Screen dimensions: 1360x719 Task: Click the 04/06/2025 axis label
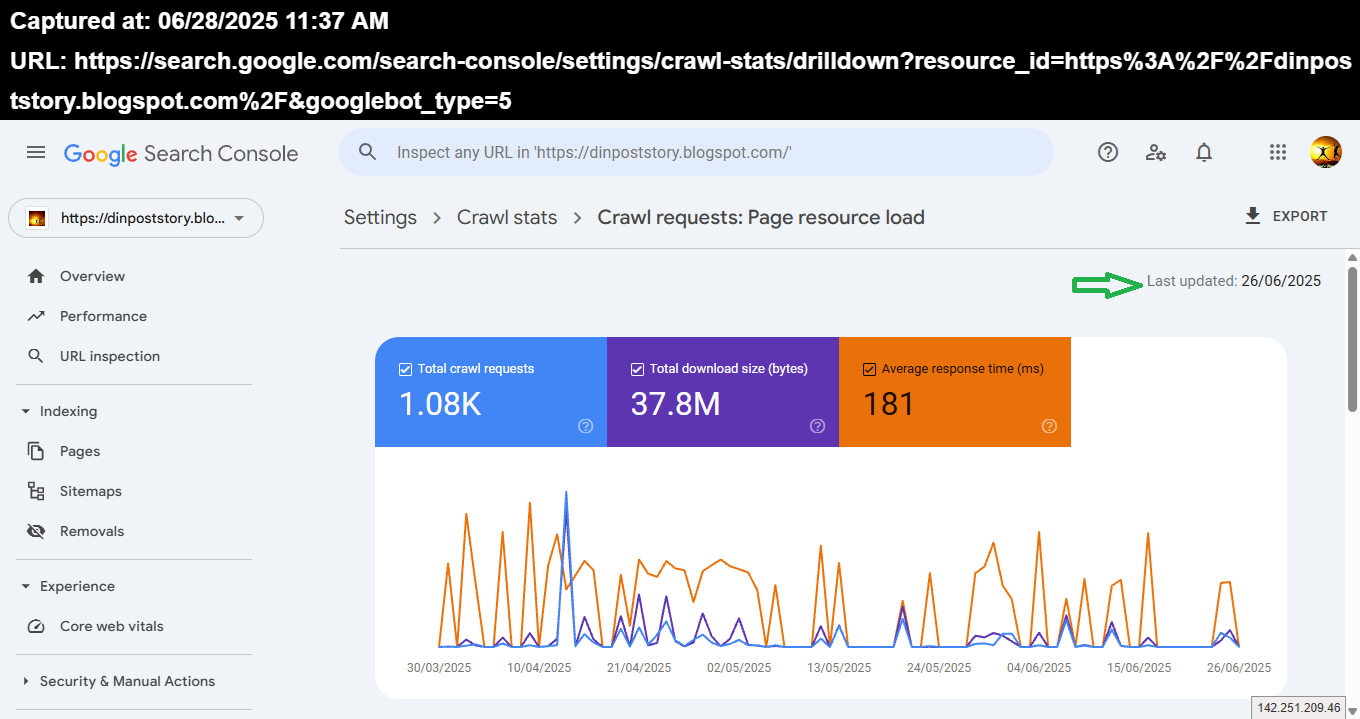1039,667
